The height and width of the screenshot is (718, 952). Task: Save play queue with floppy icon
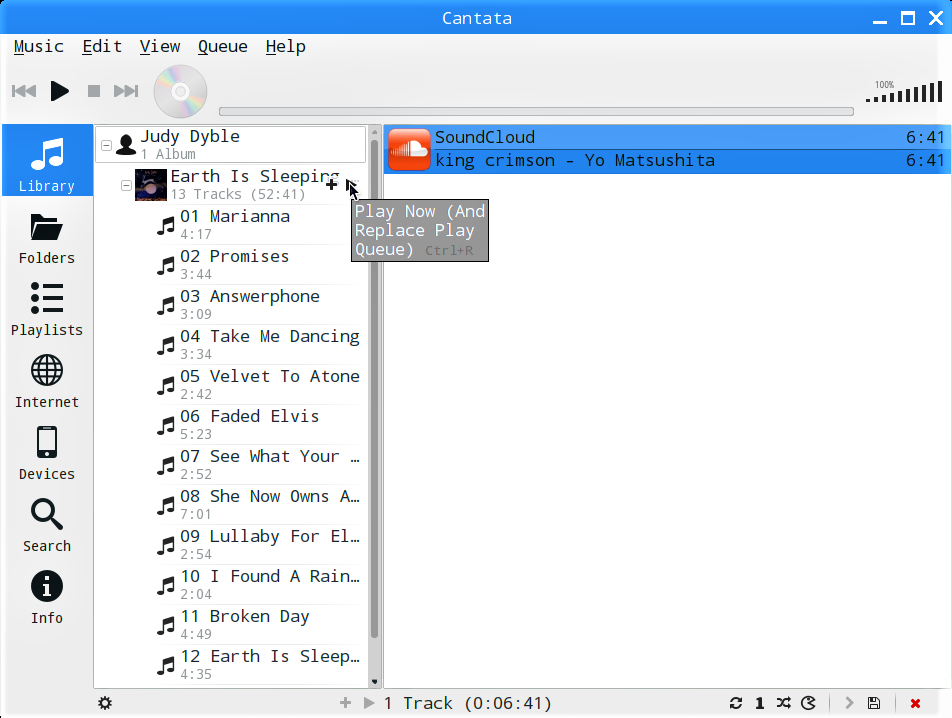click(874, 703)
